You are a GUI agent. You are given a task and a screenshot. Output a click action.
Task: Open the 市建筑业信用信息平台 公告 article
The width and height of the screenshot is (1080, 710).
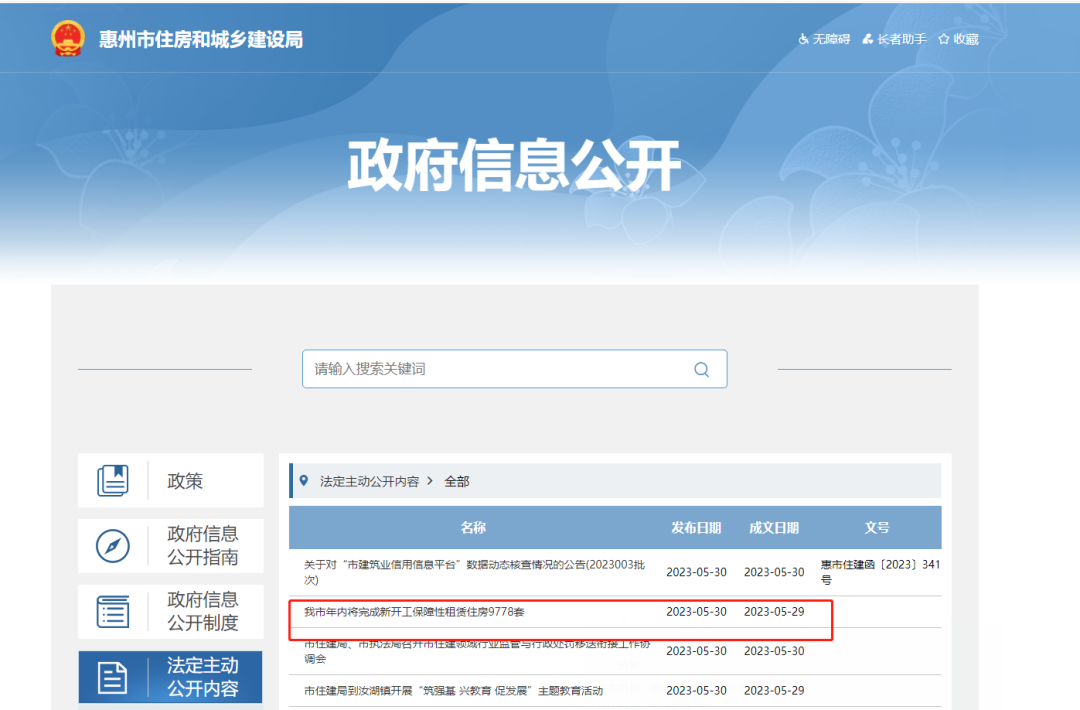click(475, 572)
